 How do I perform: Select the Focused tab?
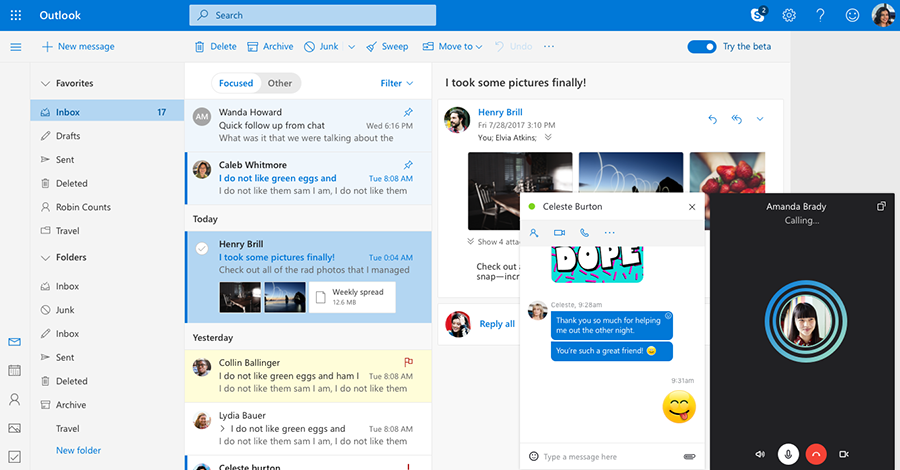(x=236, y=84)
